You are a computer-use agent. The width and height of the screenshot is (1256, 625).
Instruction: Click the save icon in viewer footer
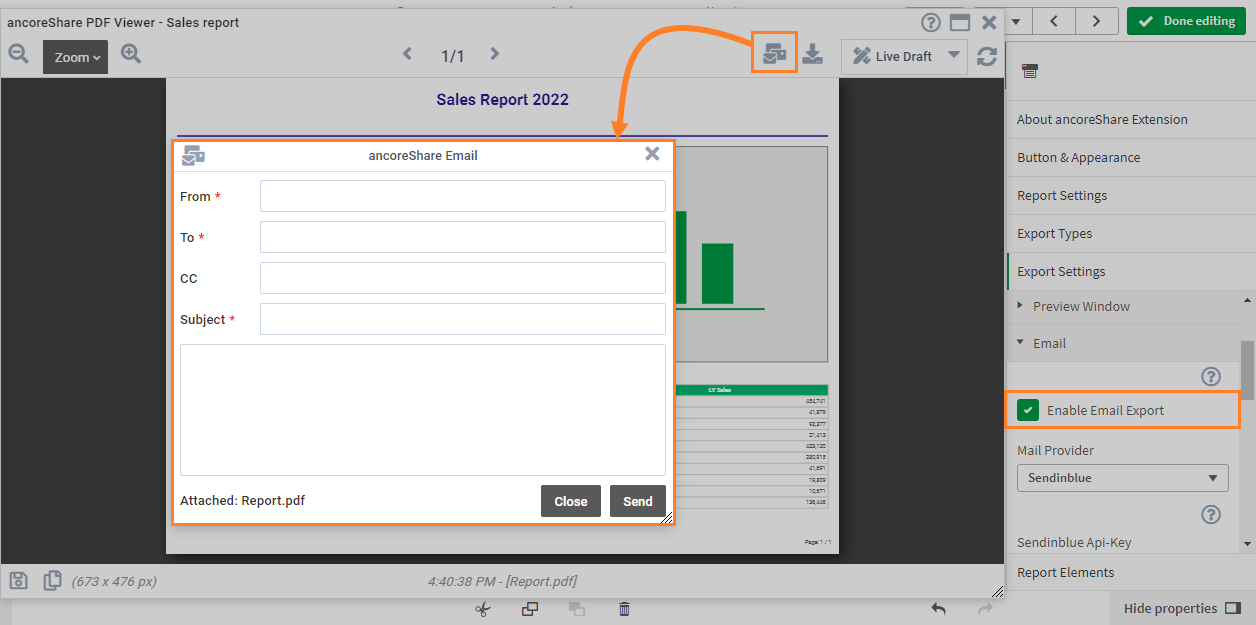[x=19, y=580]
